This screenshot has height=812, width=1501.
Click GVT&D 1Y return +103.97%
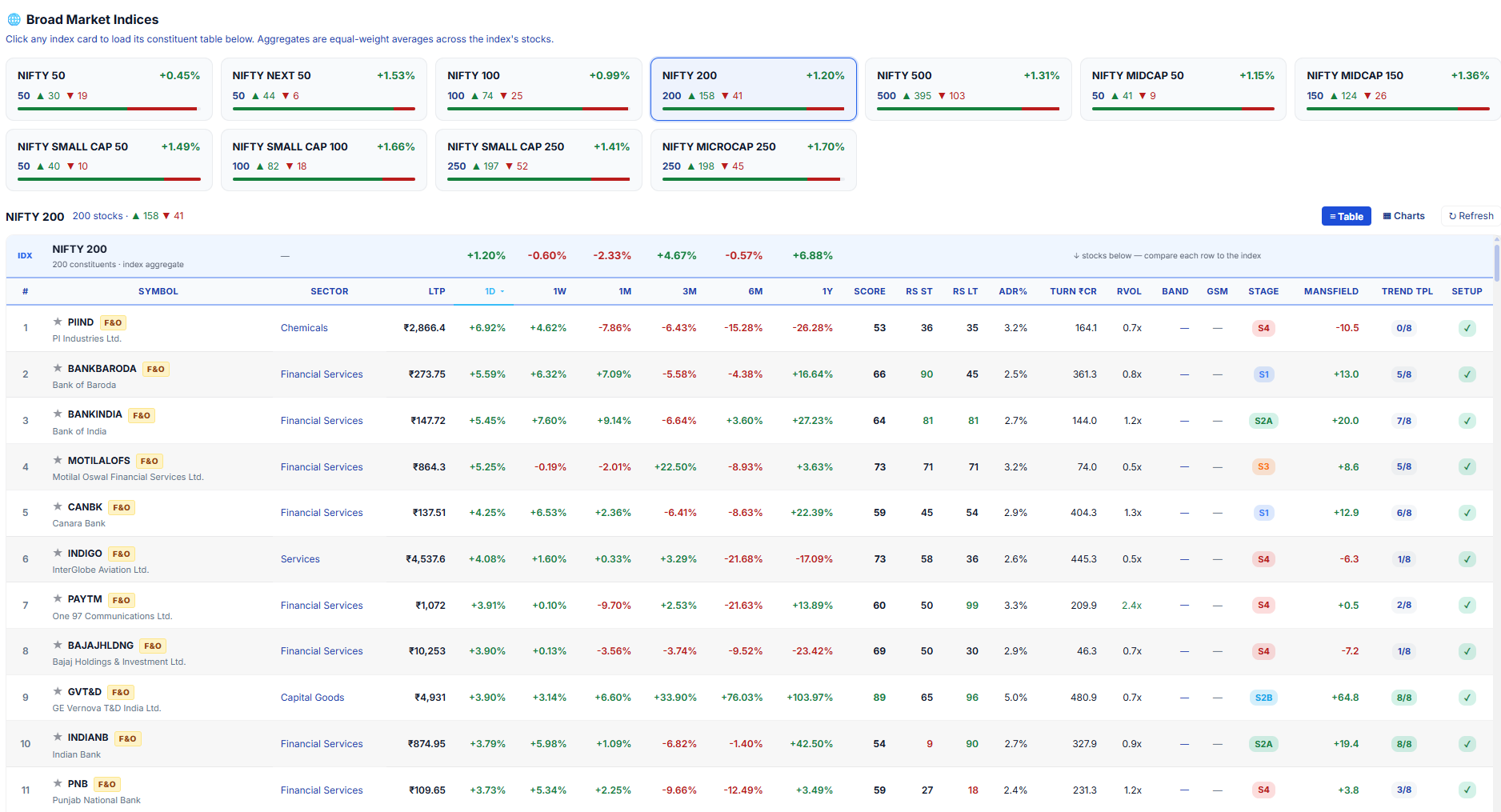pos(810,698)
